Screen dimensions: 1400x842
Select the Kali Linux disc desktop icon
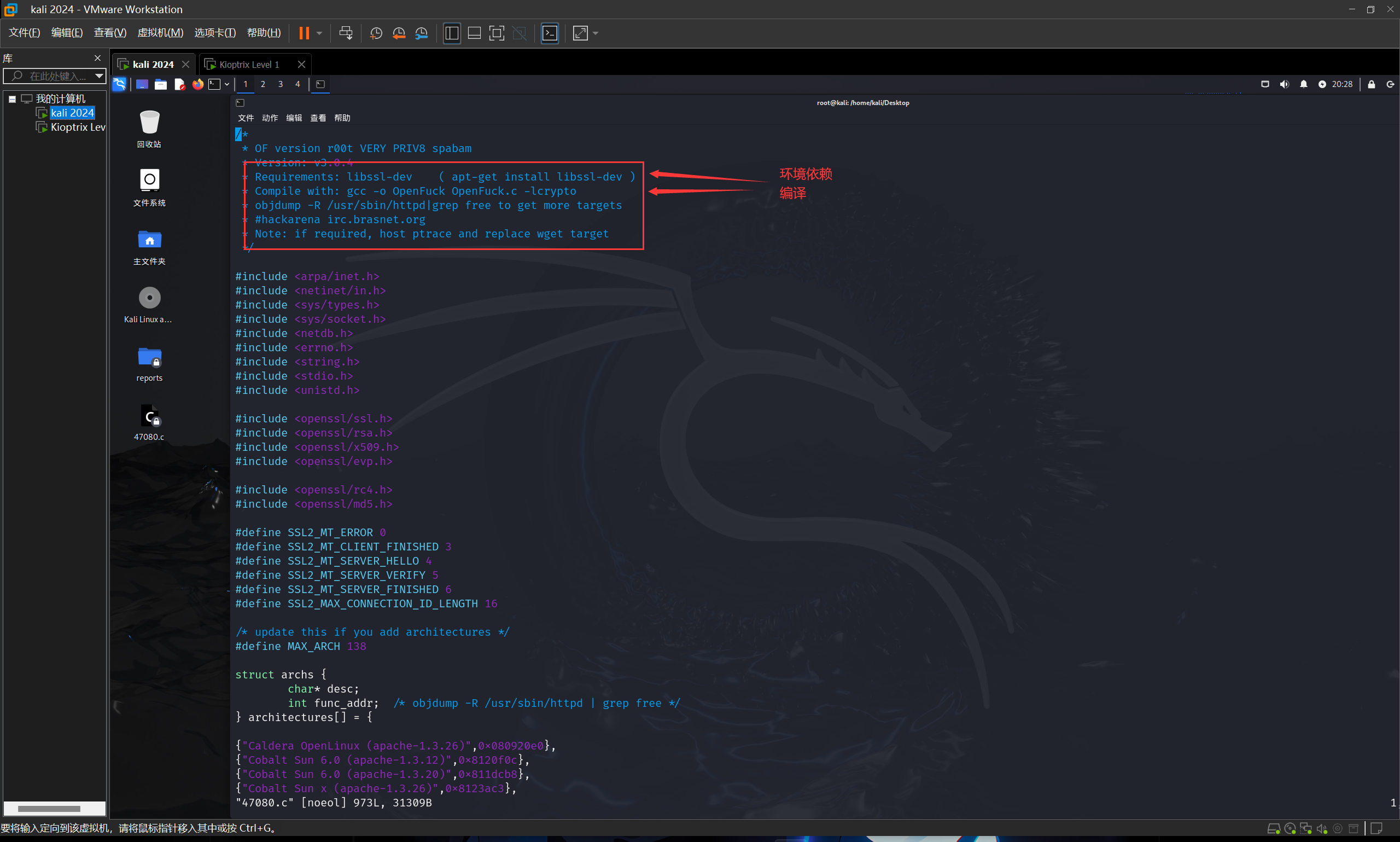pos(149,304)
